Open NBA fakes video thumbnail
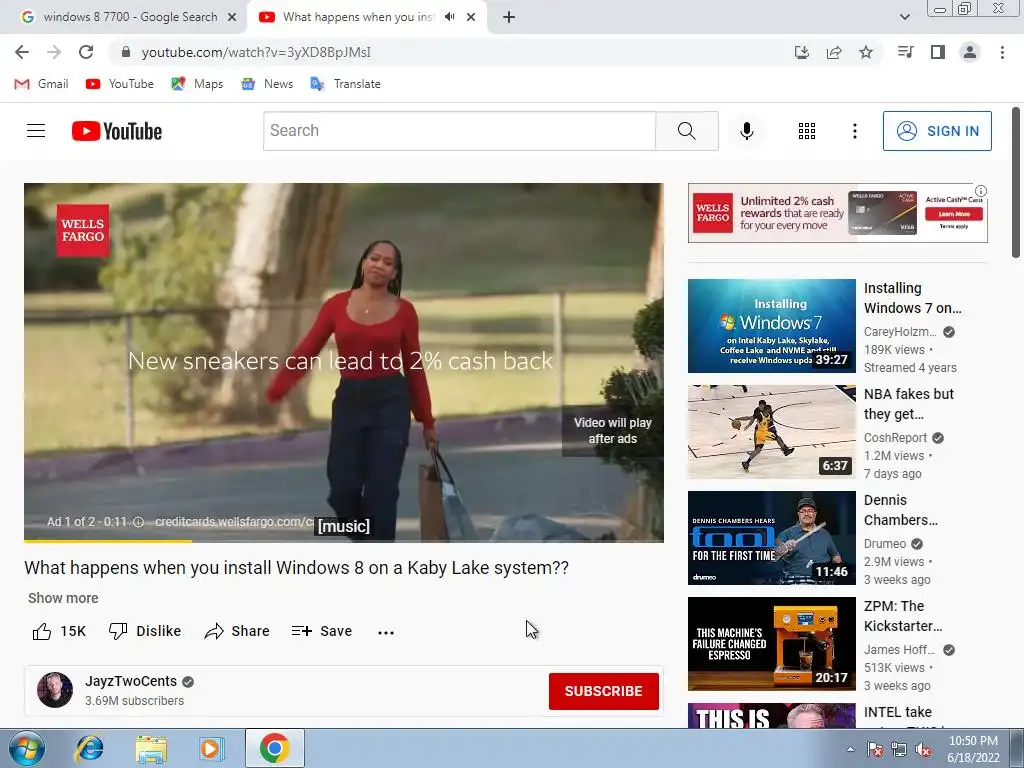Screen dimensions: 1024x768 771,432
